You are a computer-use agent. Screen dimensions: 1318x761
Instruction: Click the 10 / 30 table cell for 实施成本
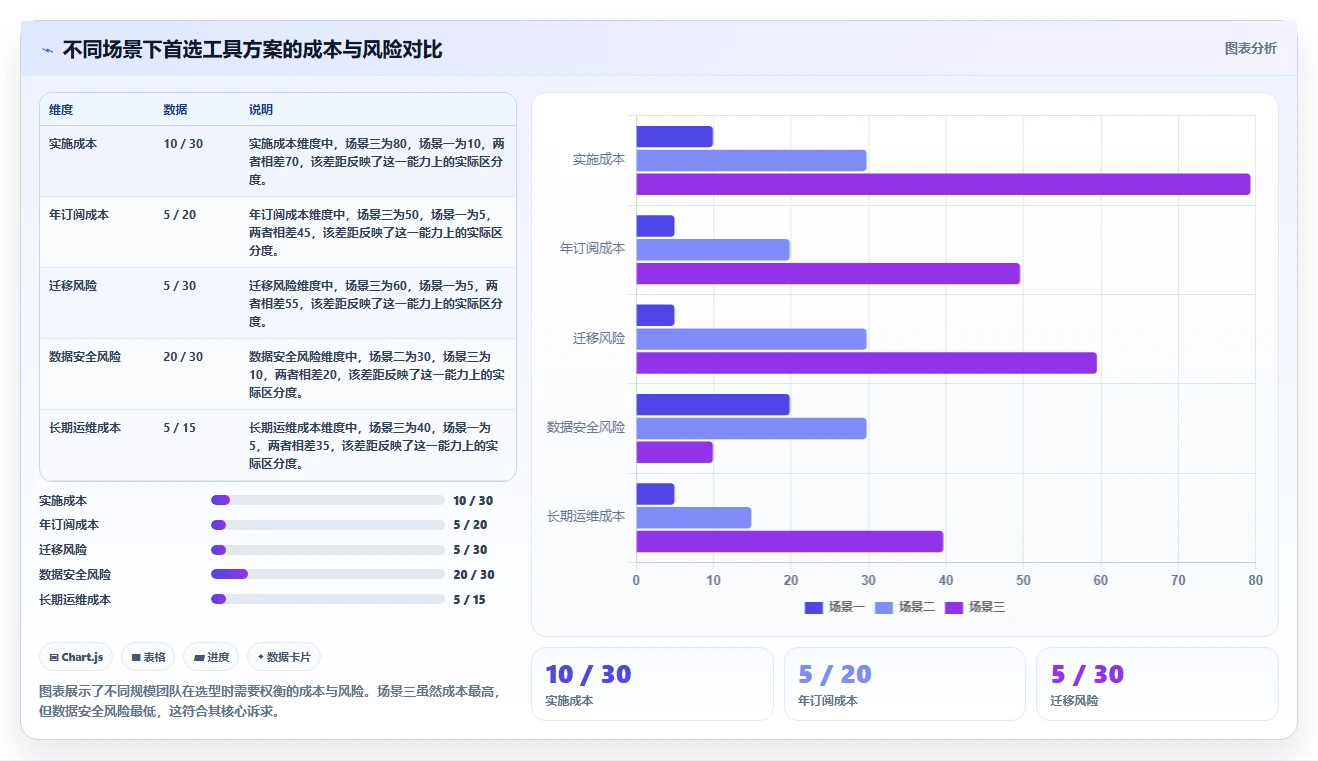point(183,144)
